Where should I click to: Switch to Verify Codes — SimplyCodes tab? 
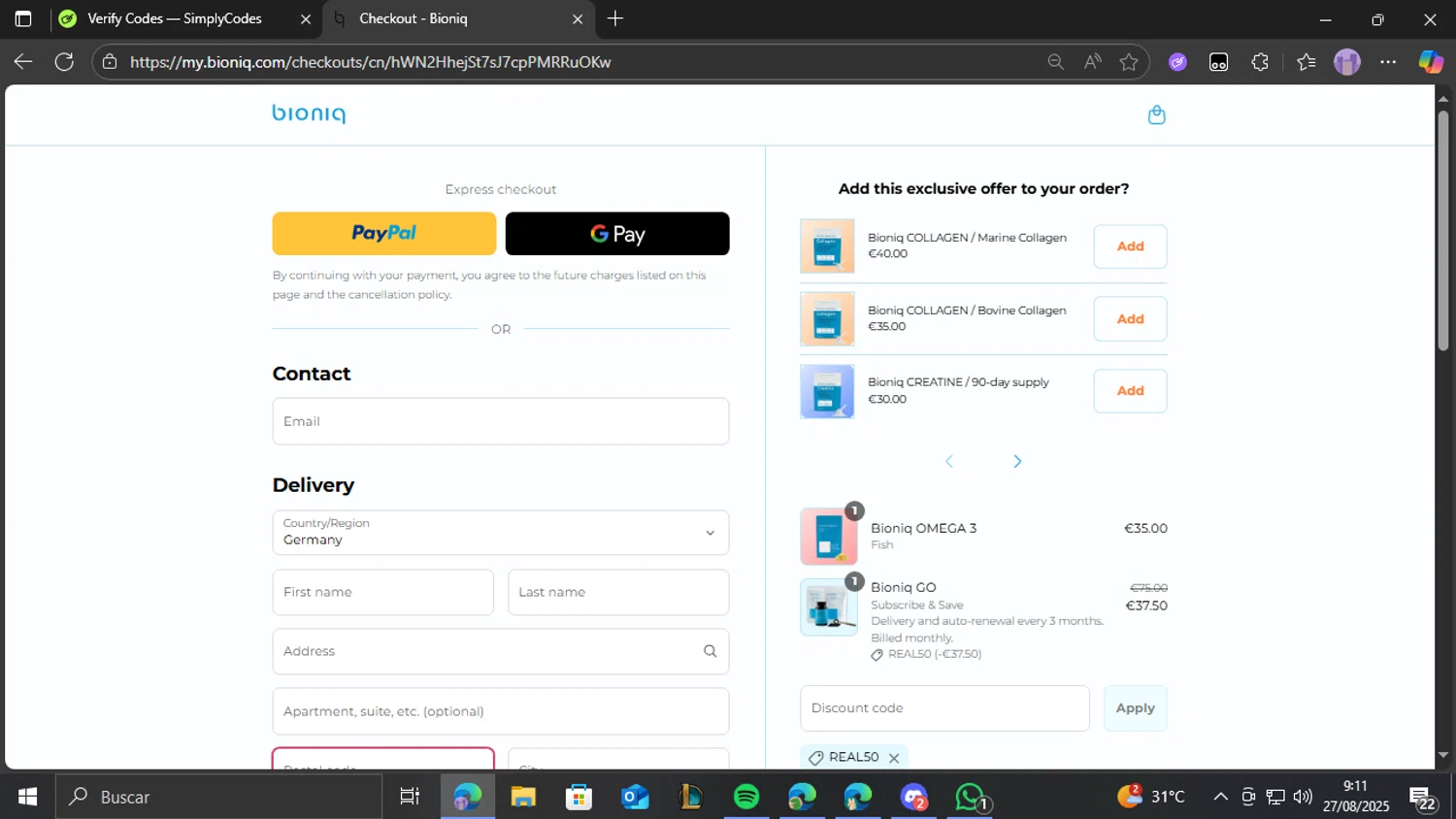tap(186, 18)
